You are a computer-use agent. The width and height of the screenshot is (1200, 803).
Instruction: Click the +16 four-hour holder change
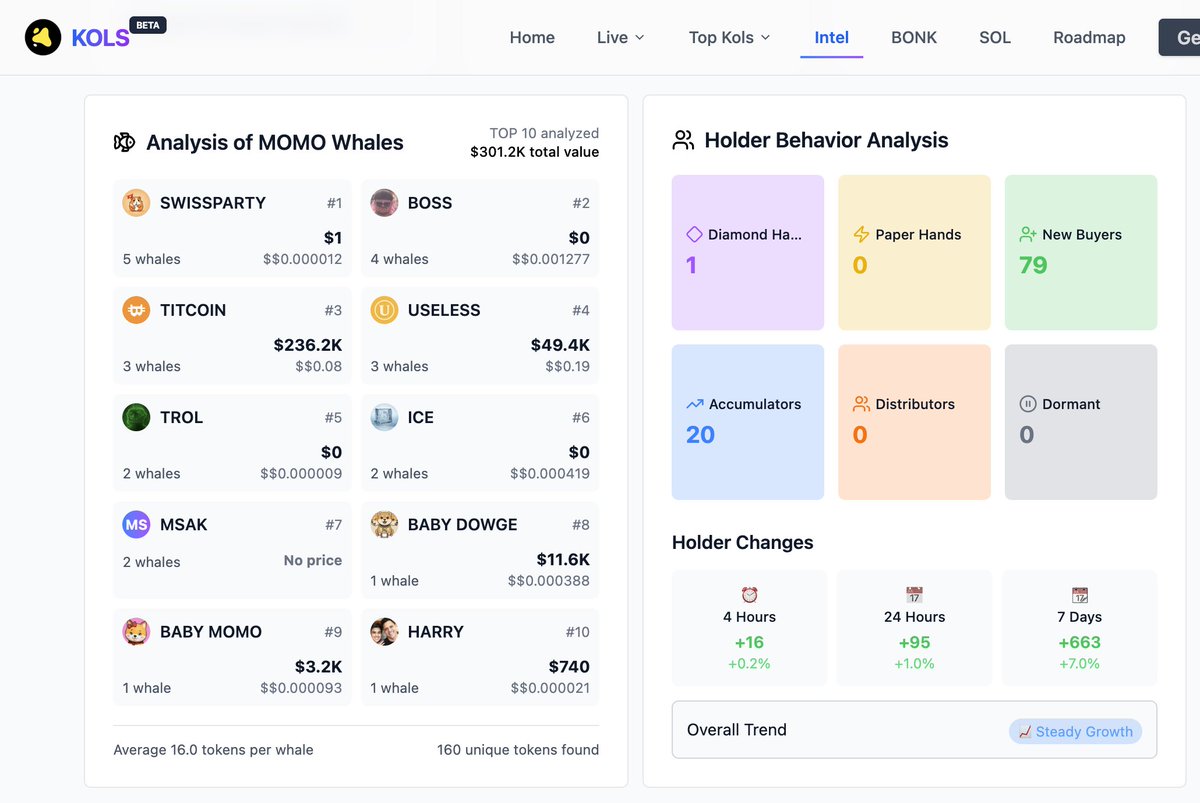(749, 642)
